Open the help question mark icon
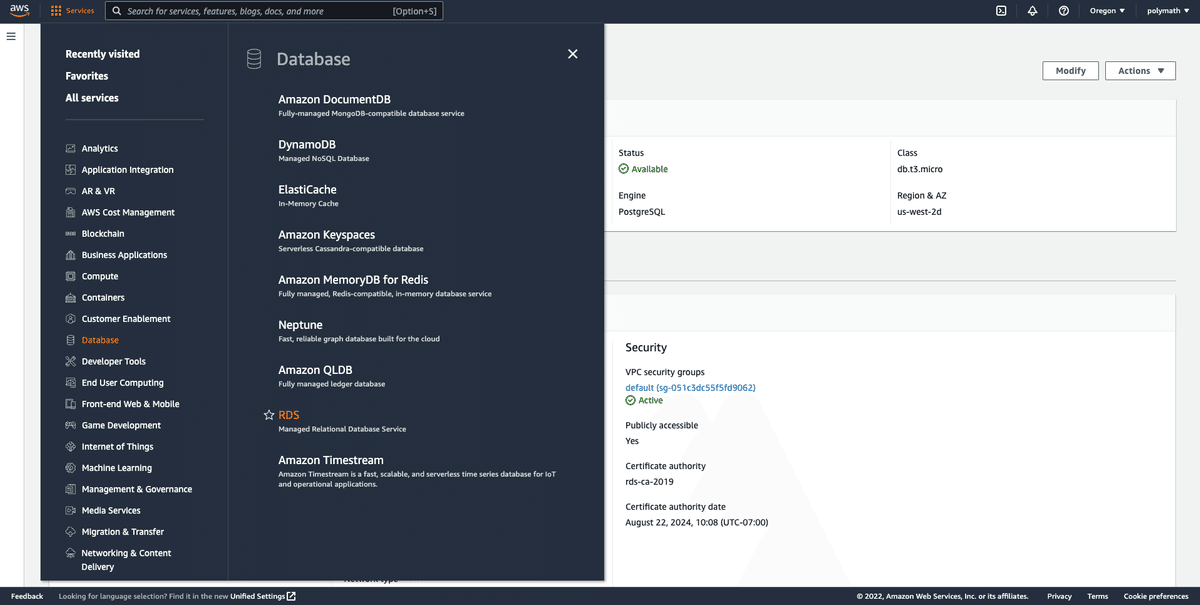Screen dimensions: 1200x605 1063,11
